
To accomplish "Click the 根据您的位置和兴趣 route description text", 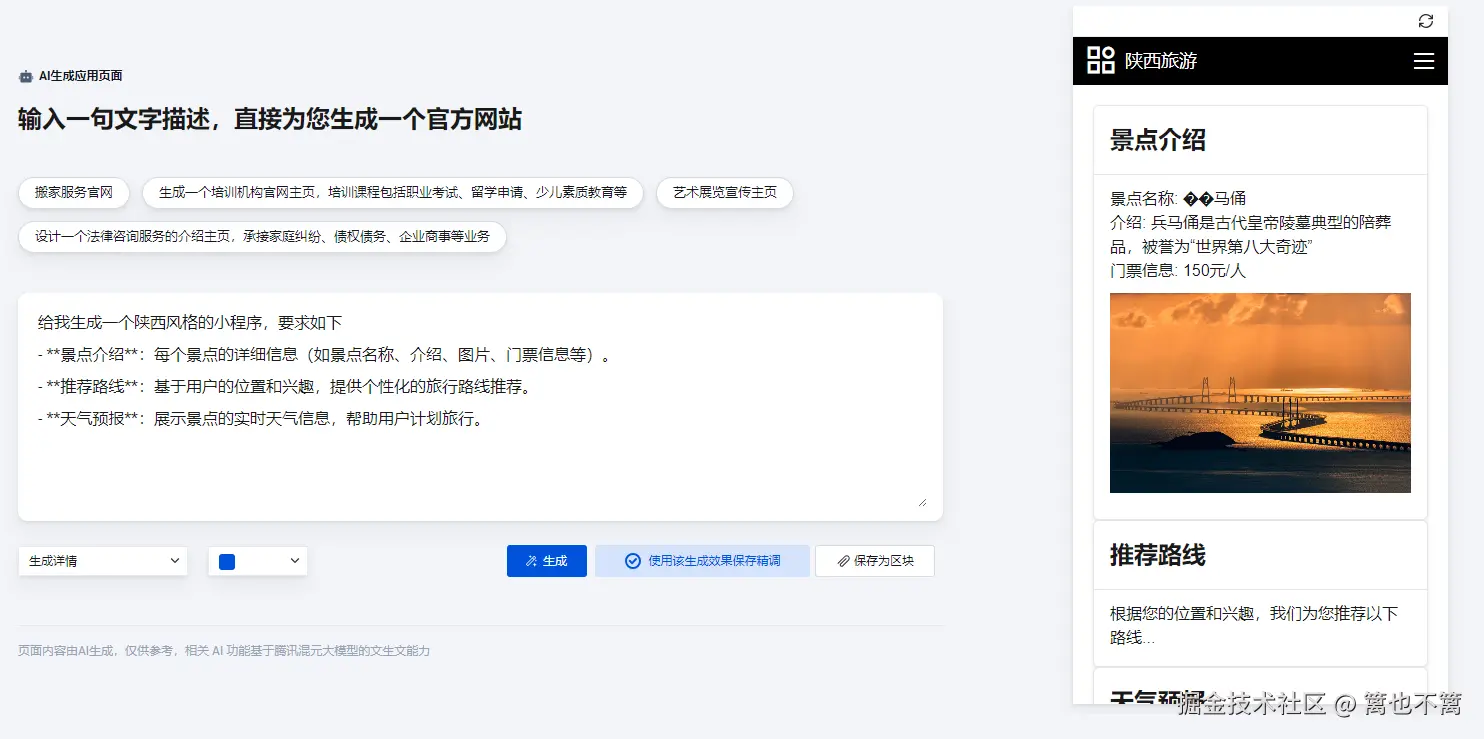I will point(1254,625).
